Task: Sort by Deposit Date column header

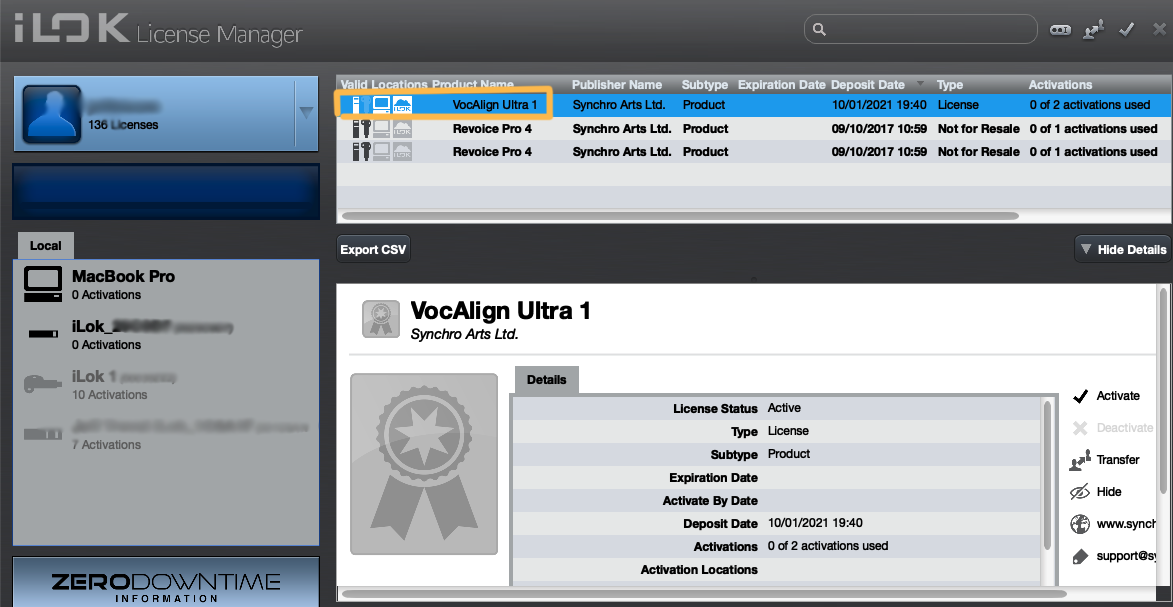Action: coord(868,85)
